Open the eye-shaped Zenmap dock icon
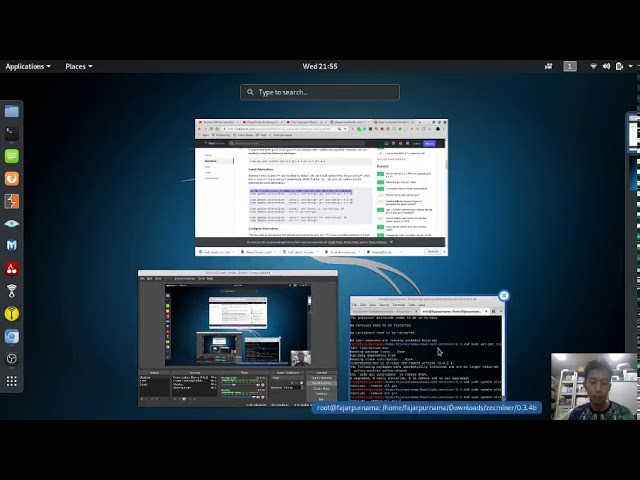 coord(11,223)
